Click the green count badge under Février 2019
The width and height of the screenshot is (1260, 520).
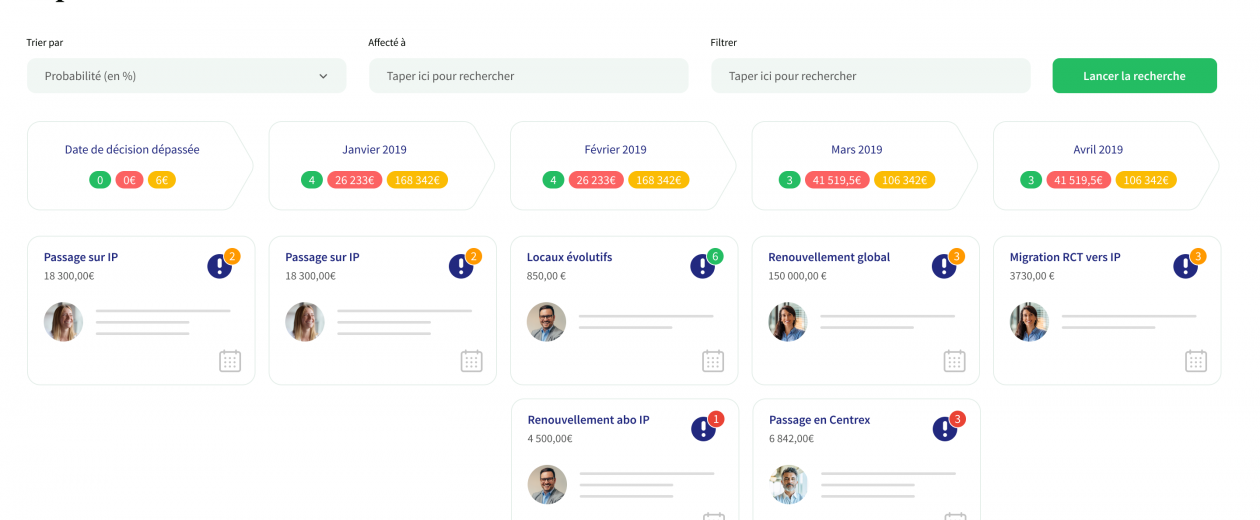point(554,180)
